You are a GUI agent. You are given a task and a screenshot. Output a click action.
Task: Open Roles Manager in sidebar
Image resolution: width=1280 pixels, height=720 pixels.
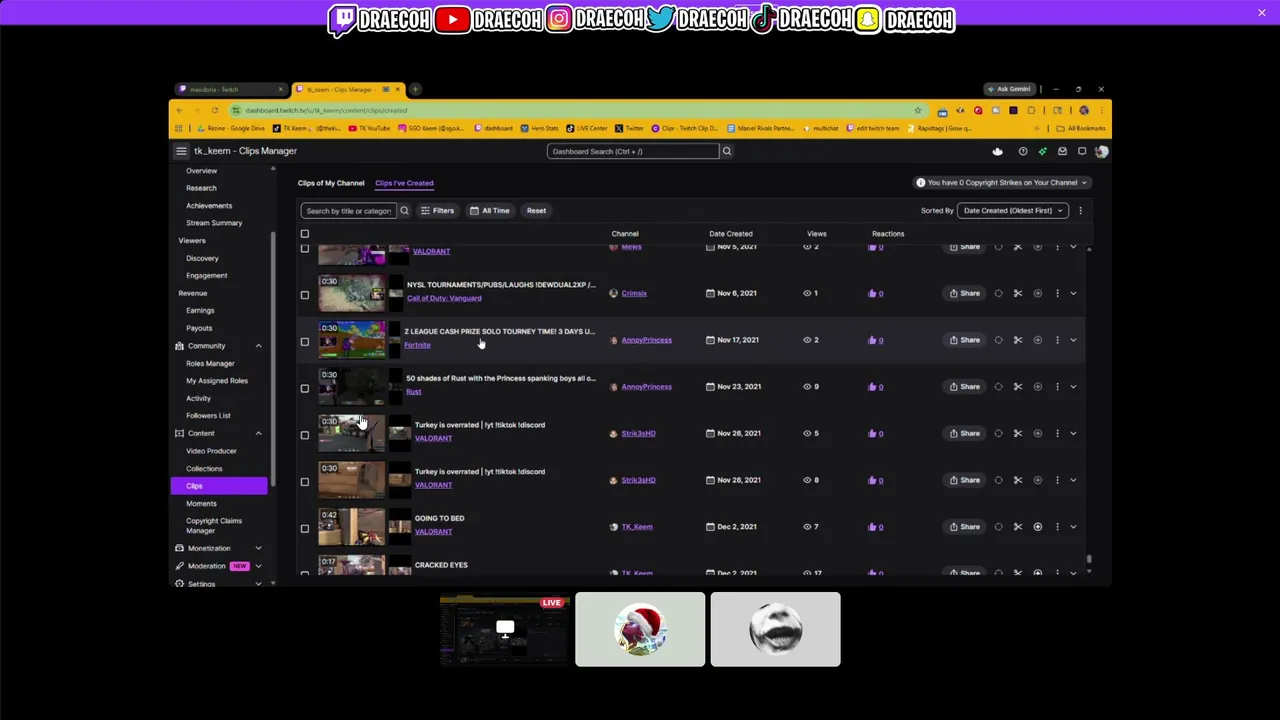click(210, 363)
